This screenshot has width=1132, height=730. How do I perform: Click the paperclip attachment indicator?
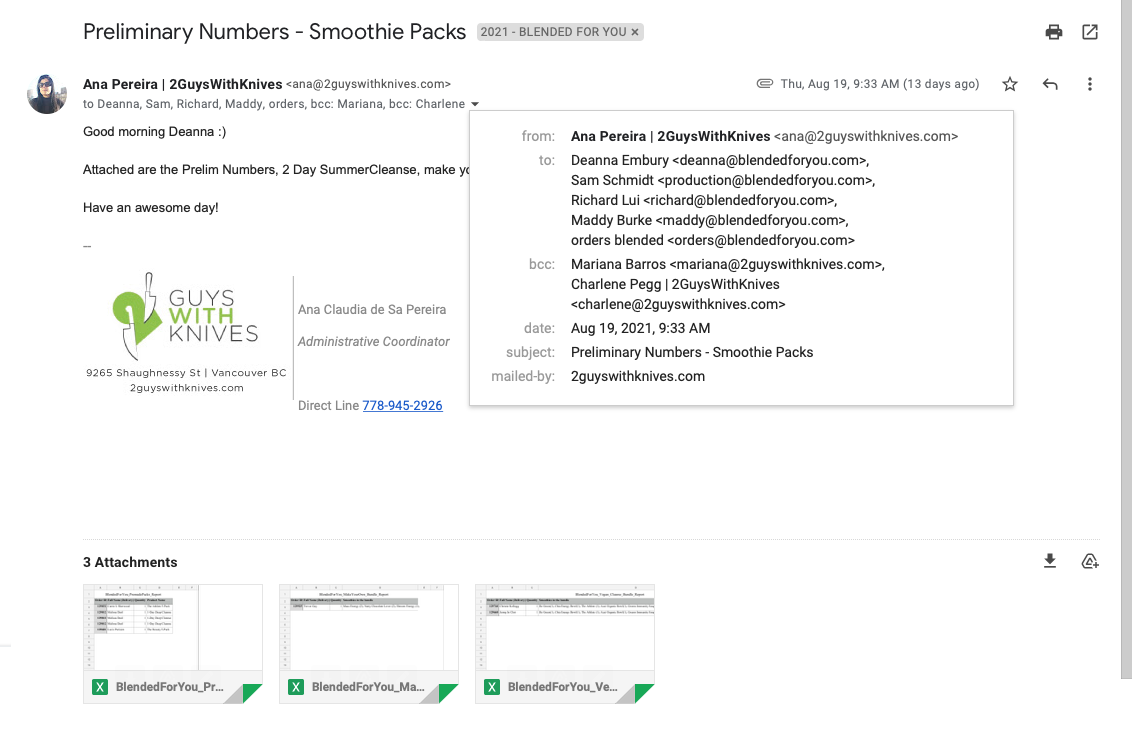pyautogui.click(x=765, y=84)
